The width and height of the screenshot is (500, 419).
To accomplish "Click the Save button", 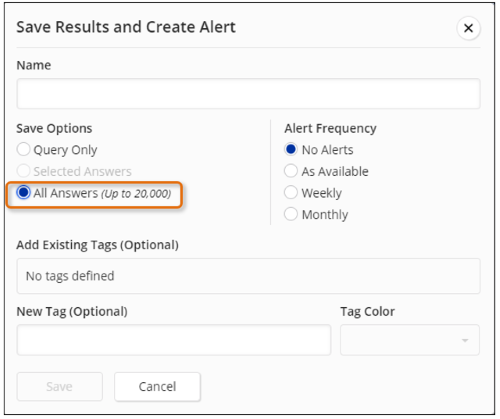I will click(x=60, y=387).
